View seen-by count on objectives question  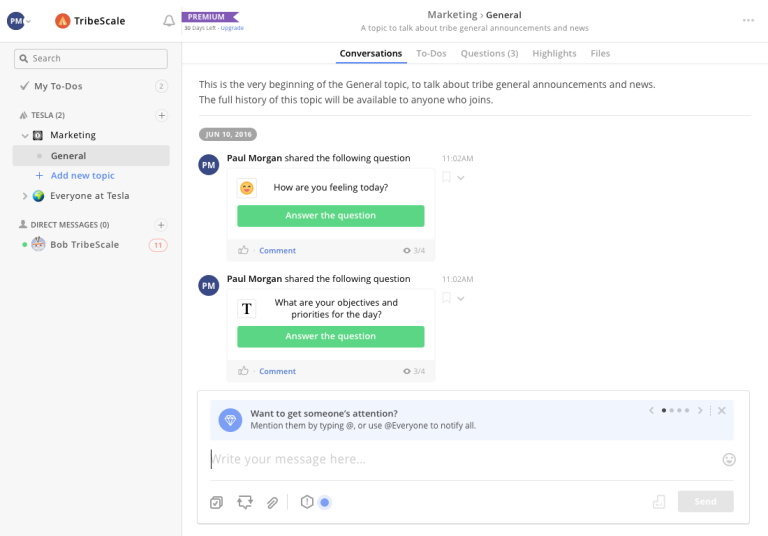414,371
